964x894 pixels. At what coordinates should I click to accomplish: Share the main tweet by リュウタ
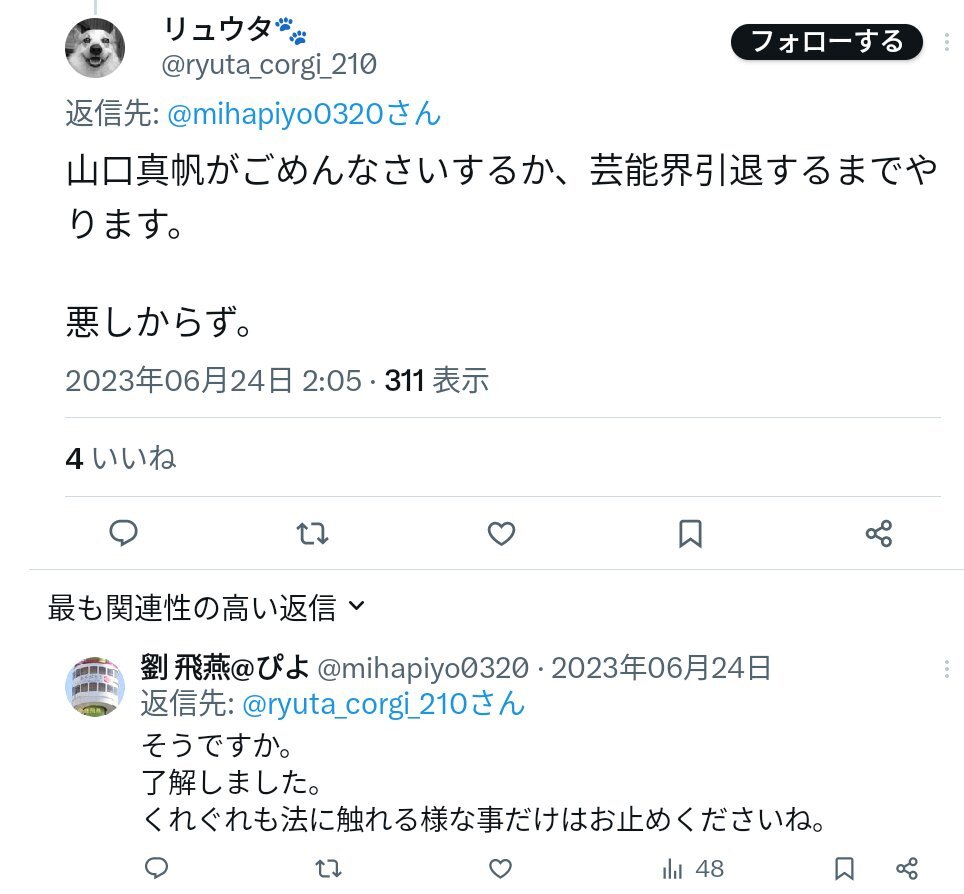(x=879, y=533)
